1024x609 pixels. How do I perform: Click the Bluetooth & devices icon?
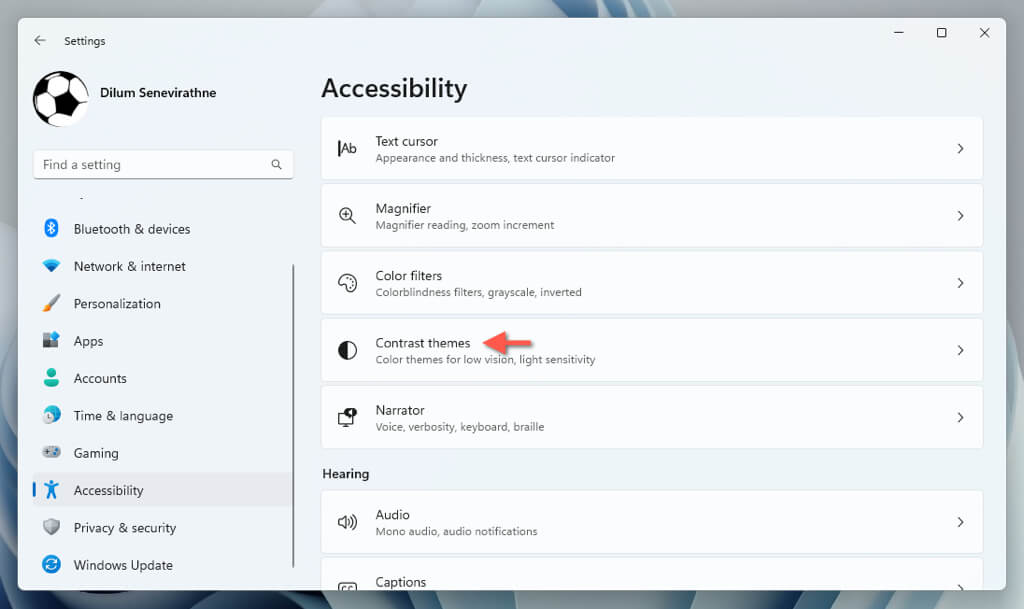coord(51,229)
